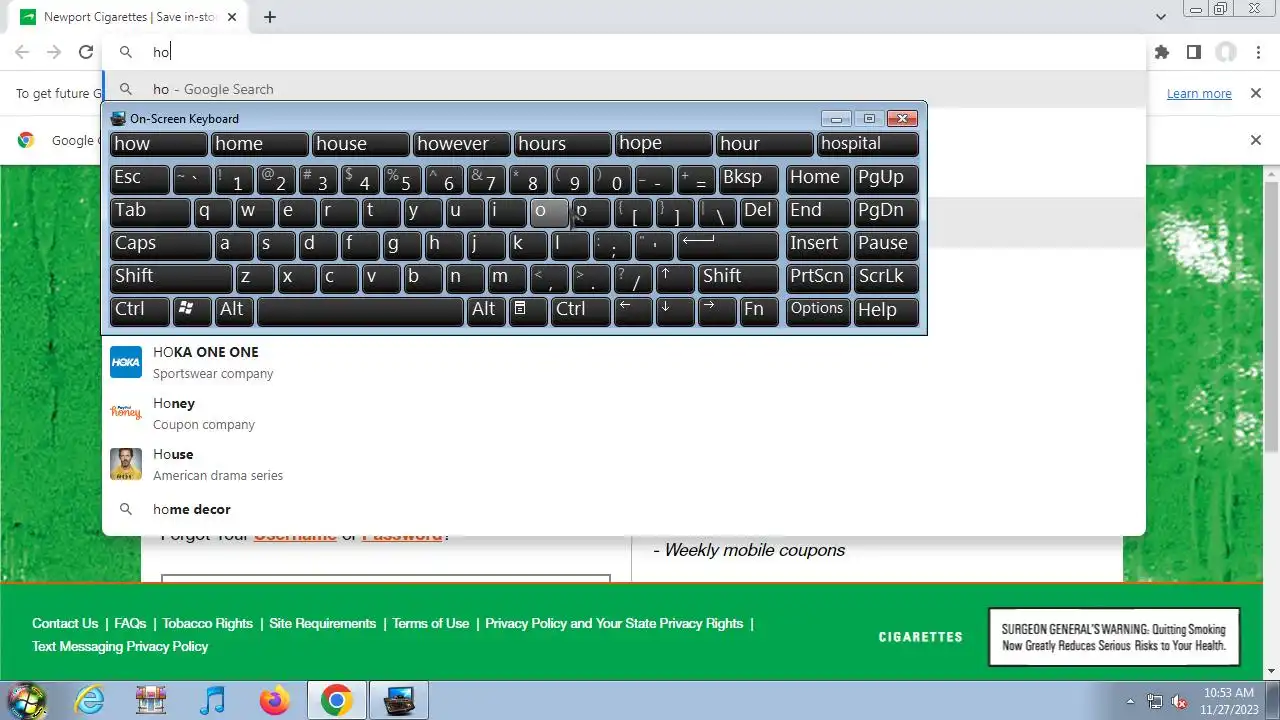Toggle Caps key on On-Screen Keyboard
The width and height of the screenshot is (1280, 720).
pos(160,245)
